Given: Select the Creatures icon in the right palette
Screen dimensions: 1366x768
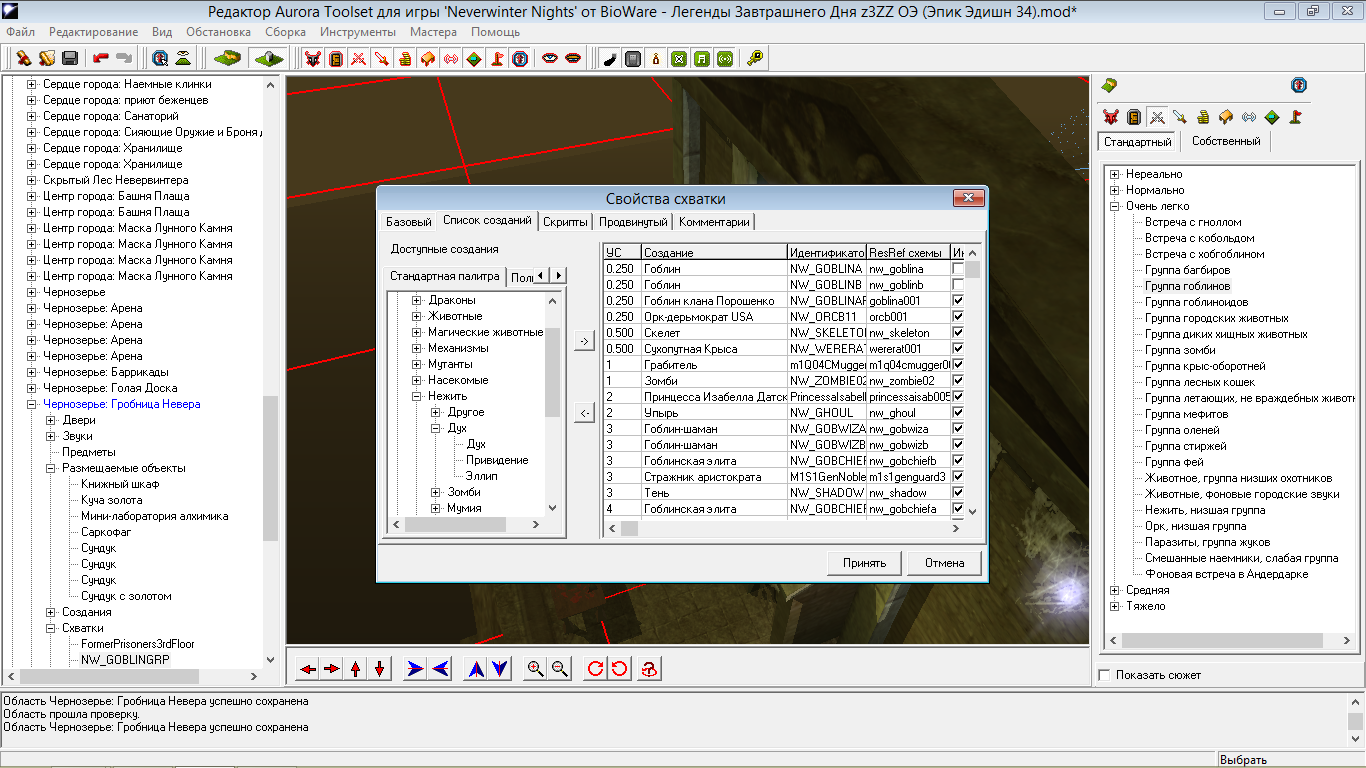Looking at the screenshot, I should (1111, 117).
